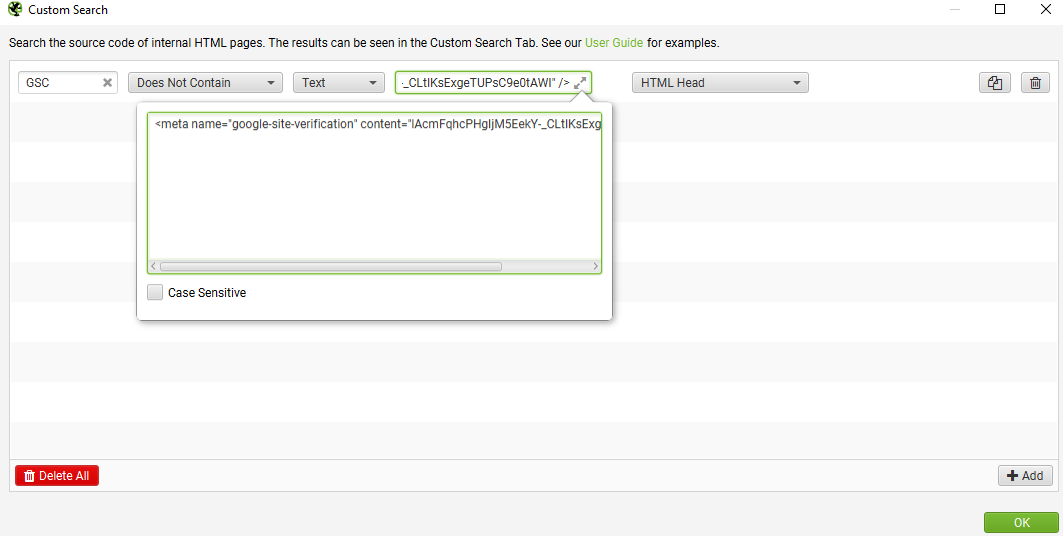Maximize the Custom Search window

(999, 9)
